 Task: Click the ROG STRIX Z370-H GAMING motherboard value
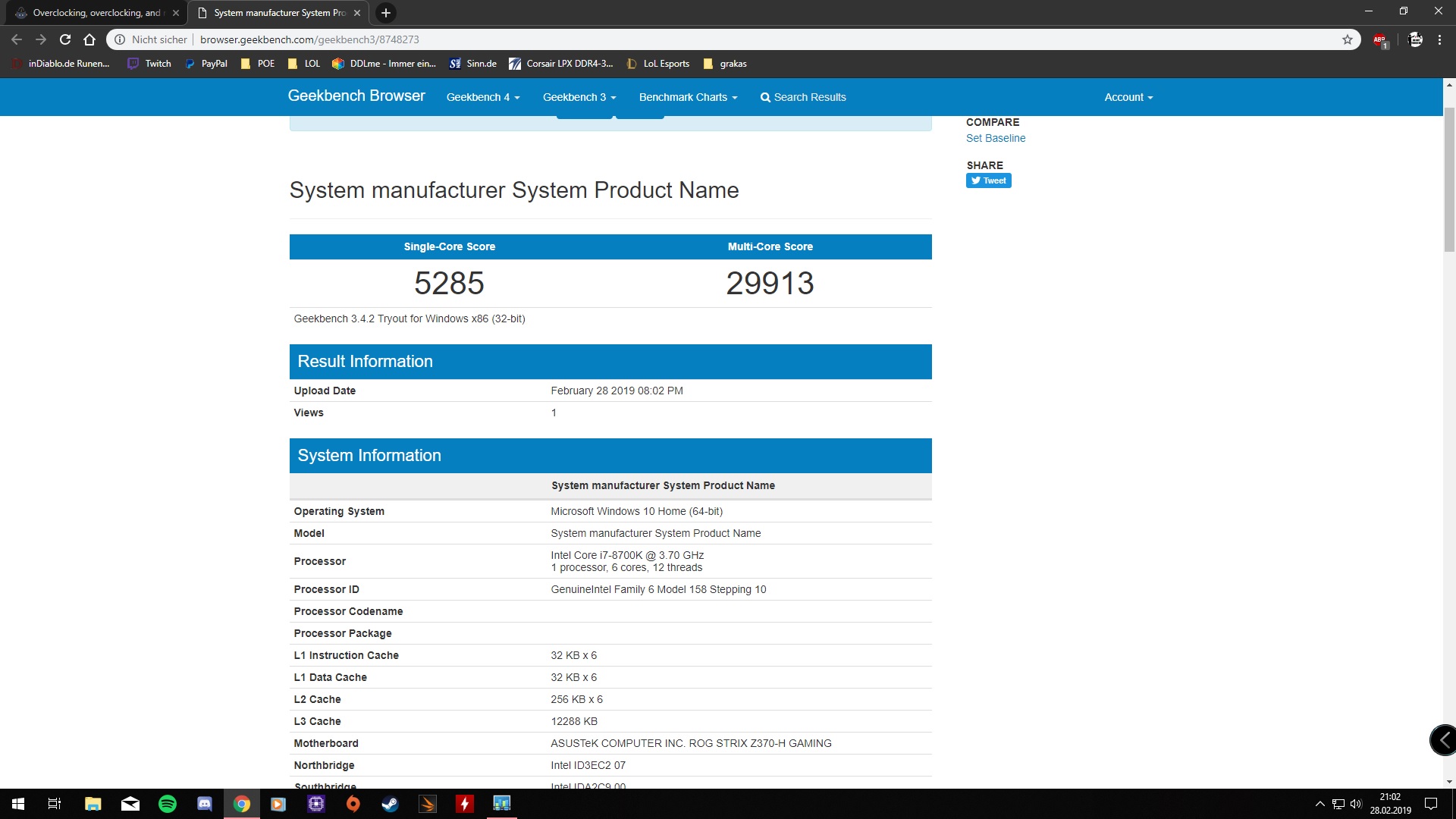click(x=691, y=743)
